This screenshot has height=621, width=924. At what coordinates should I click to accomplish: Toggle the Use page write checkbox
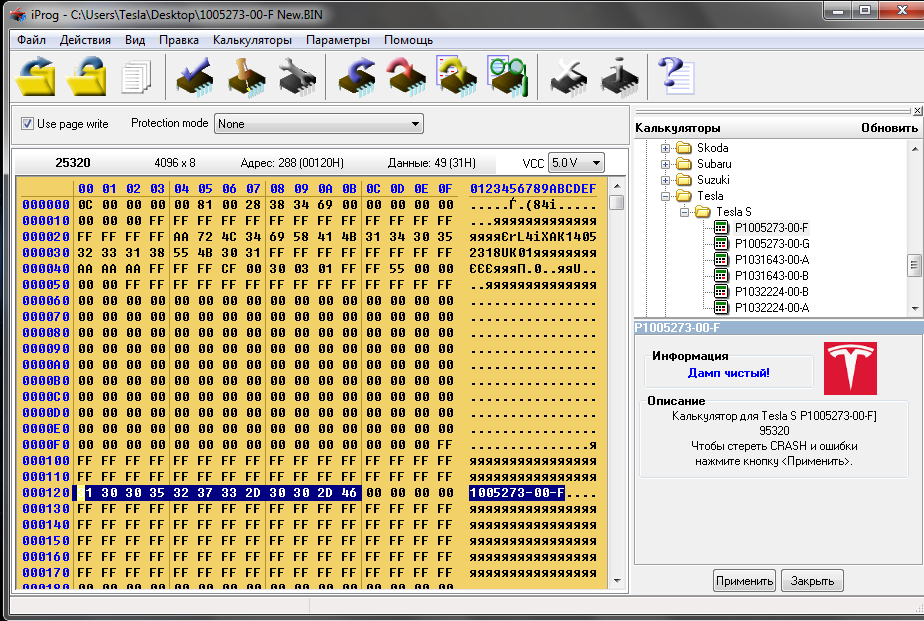point(27,123)
